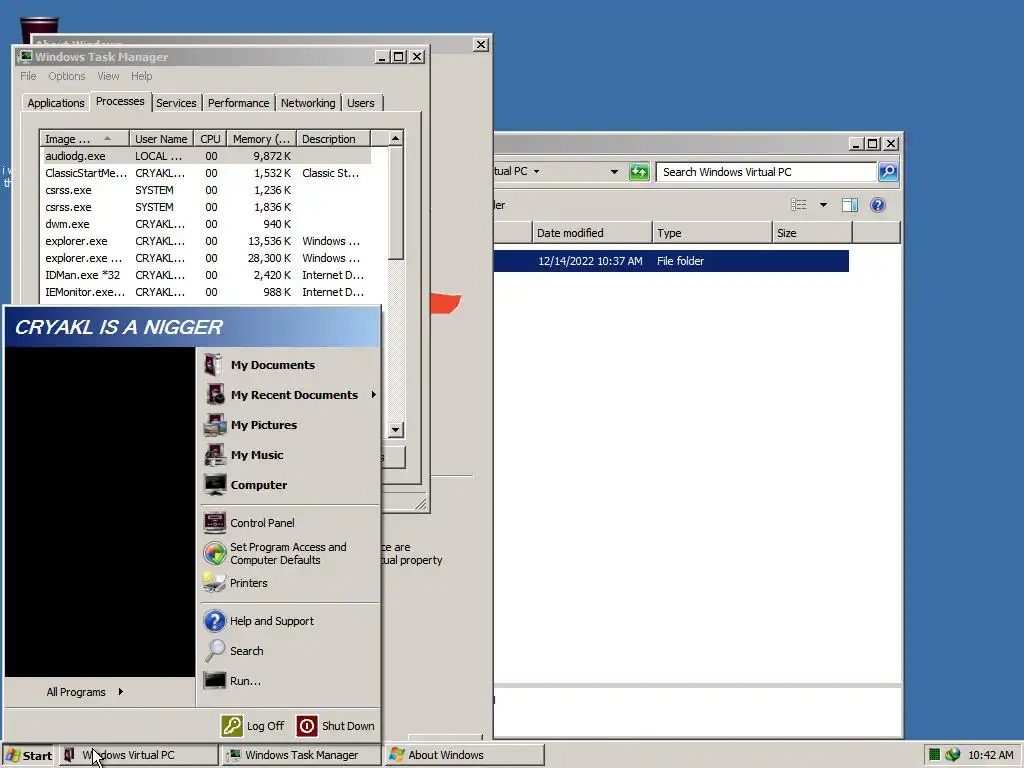The image size is (1024, 768).
Task: Click the Task Manager icon in the window title bar
Action: pos(25,57)
